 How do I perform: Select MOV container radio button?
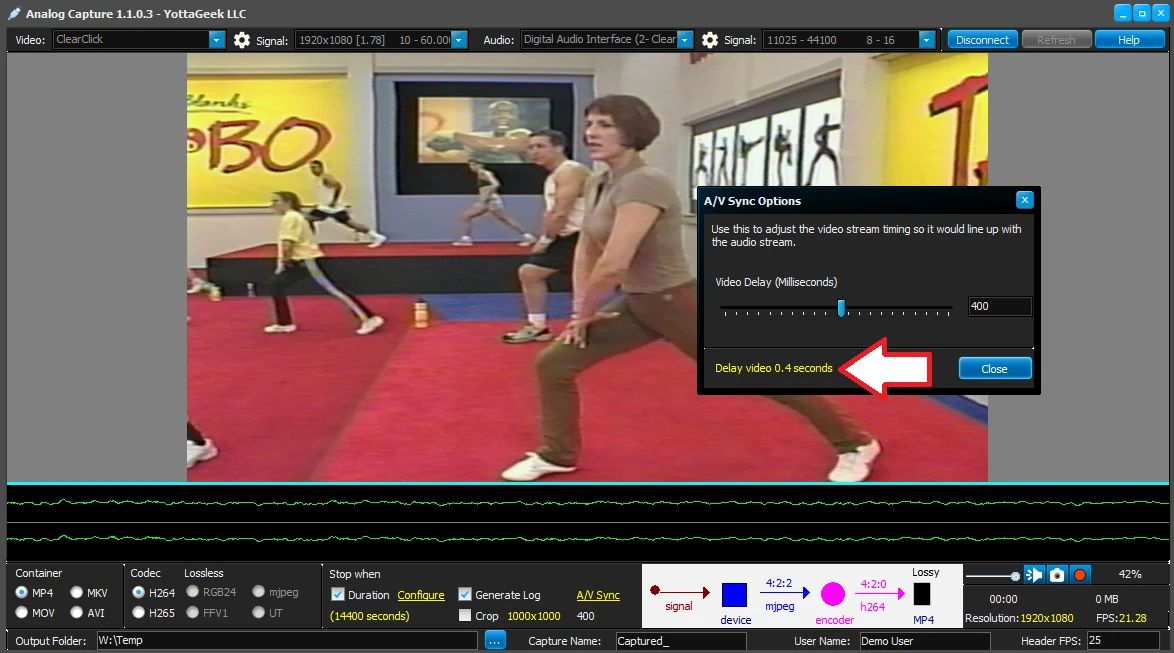click(21, 613)
